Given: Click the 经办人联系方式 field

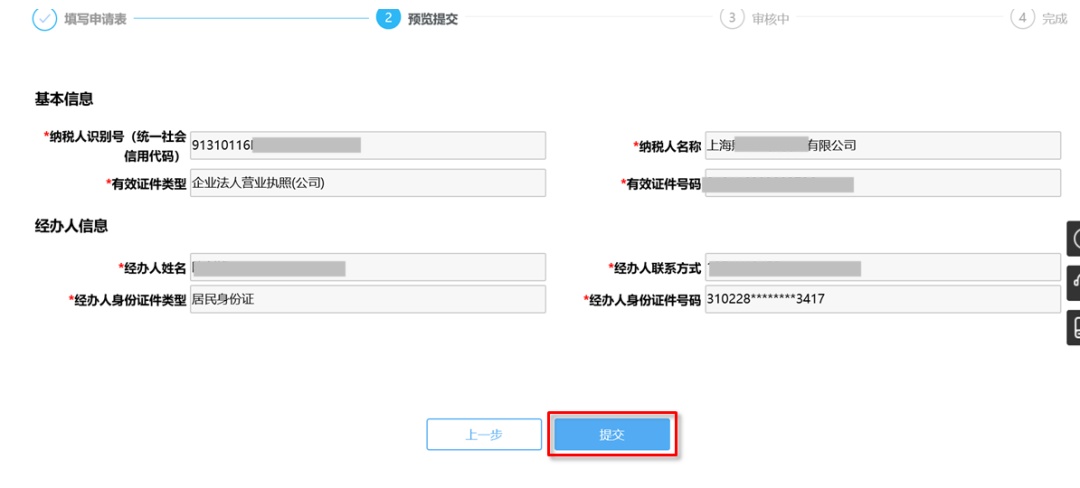Looking at the screenshot, I should click(881, 268).
